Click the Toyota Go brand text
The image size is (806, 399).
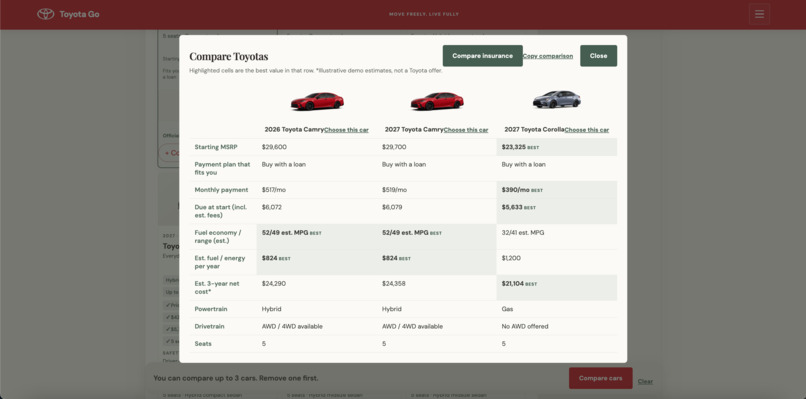pyautogui.click(x=79, y=14)
